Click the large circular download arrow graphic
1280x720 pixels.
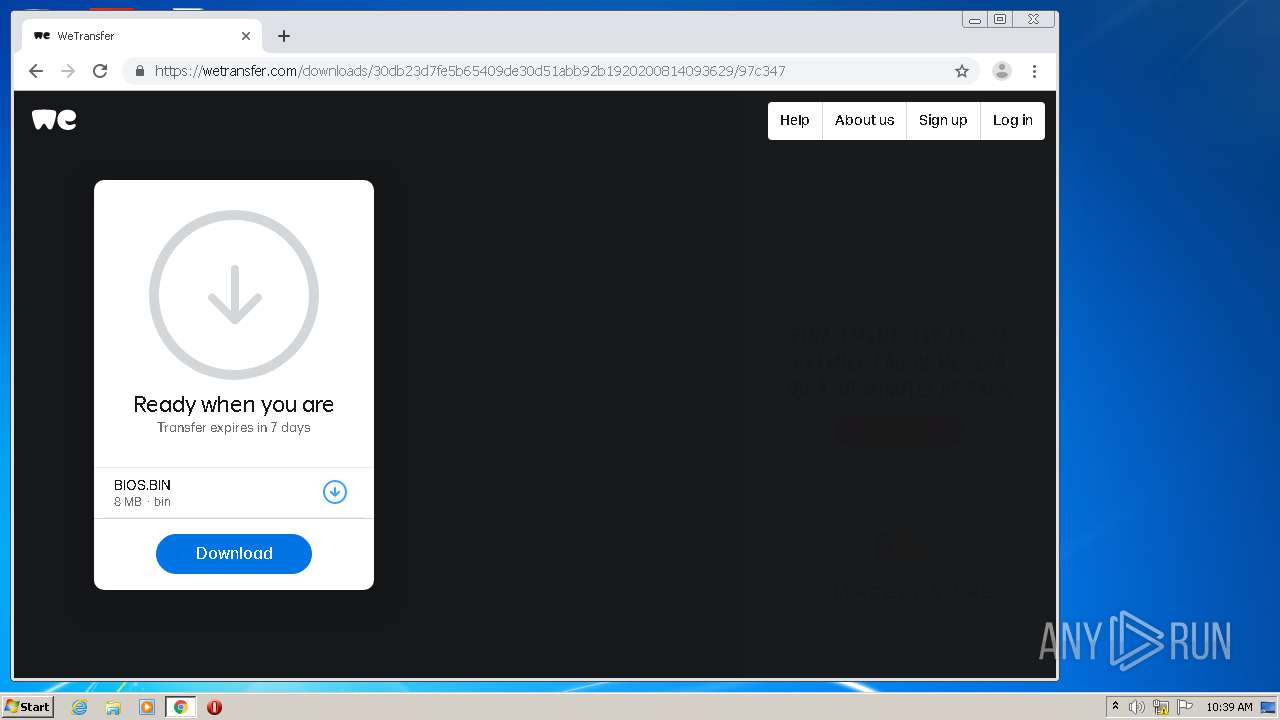coord(234,295)
